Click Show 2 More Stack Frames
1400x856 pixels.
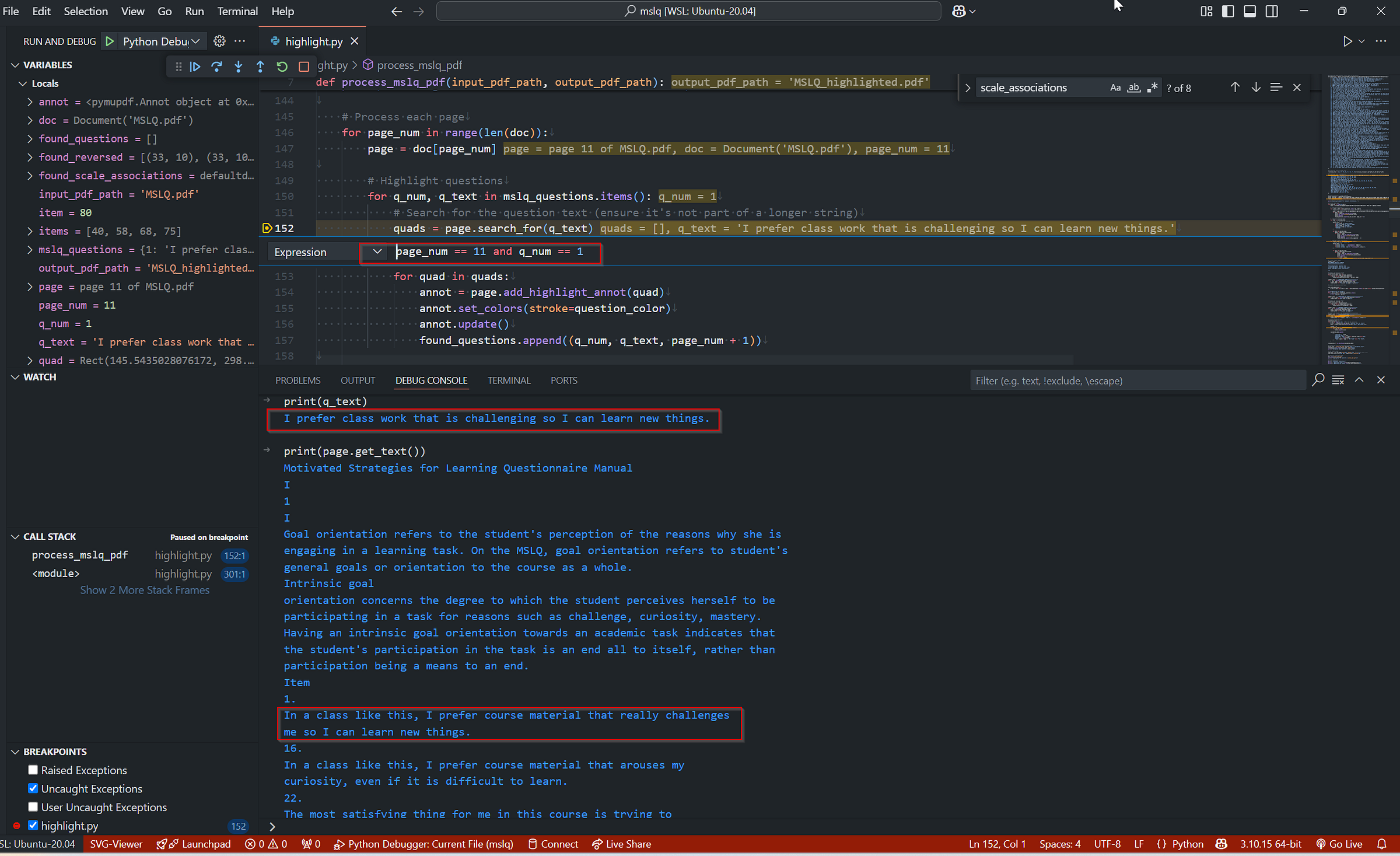click(145, 590)
